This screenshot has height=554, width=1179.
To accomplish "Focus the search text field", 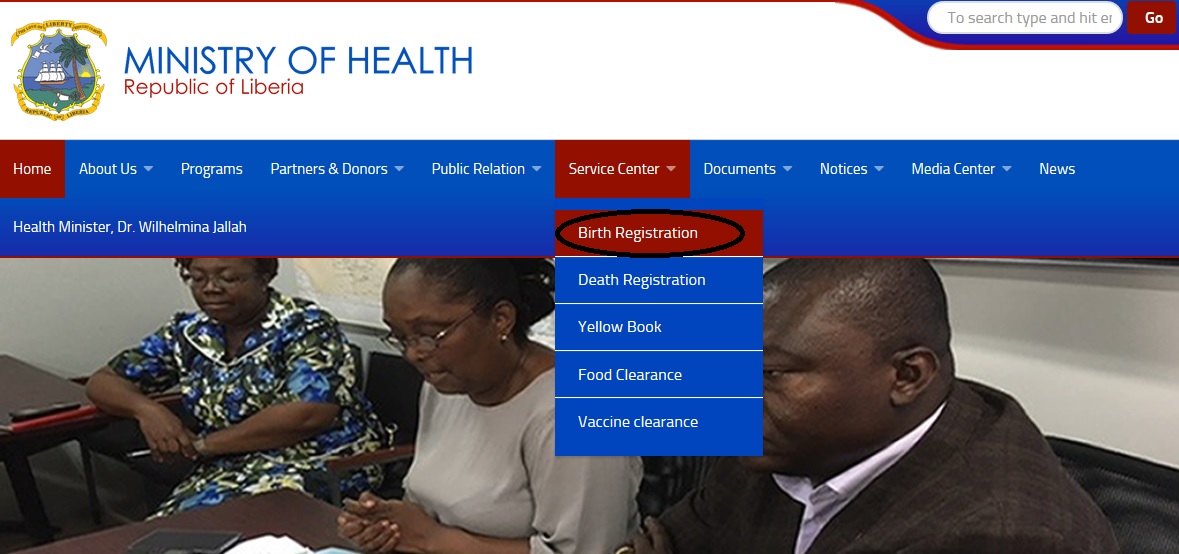I will tap(1025, 18).
